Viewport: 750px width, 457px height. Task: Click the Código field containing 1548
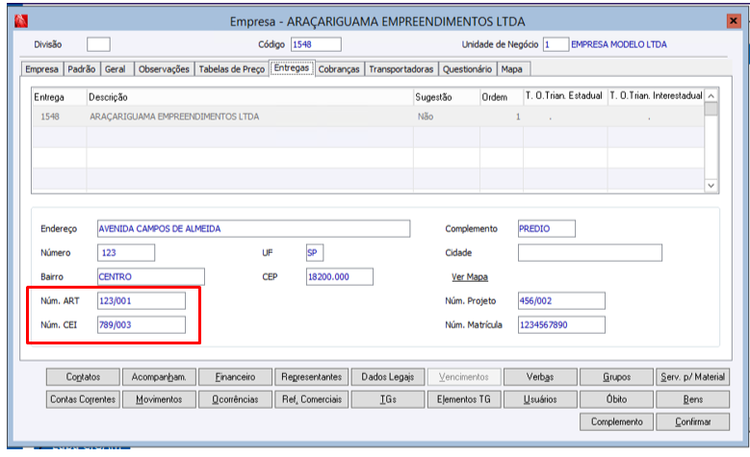pyautogui.click(x=316, y=45)
